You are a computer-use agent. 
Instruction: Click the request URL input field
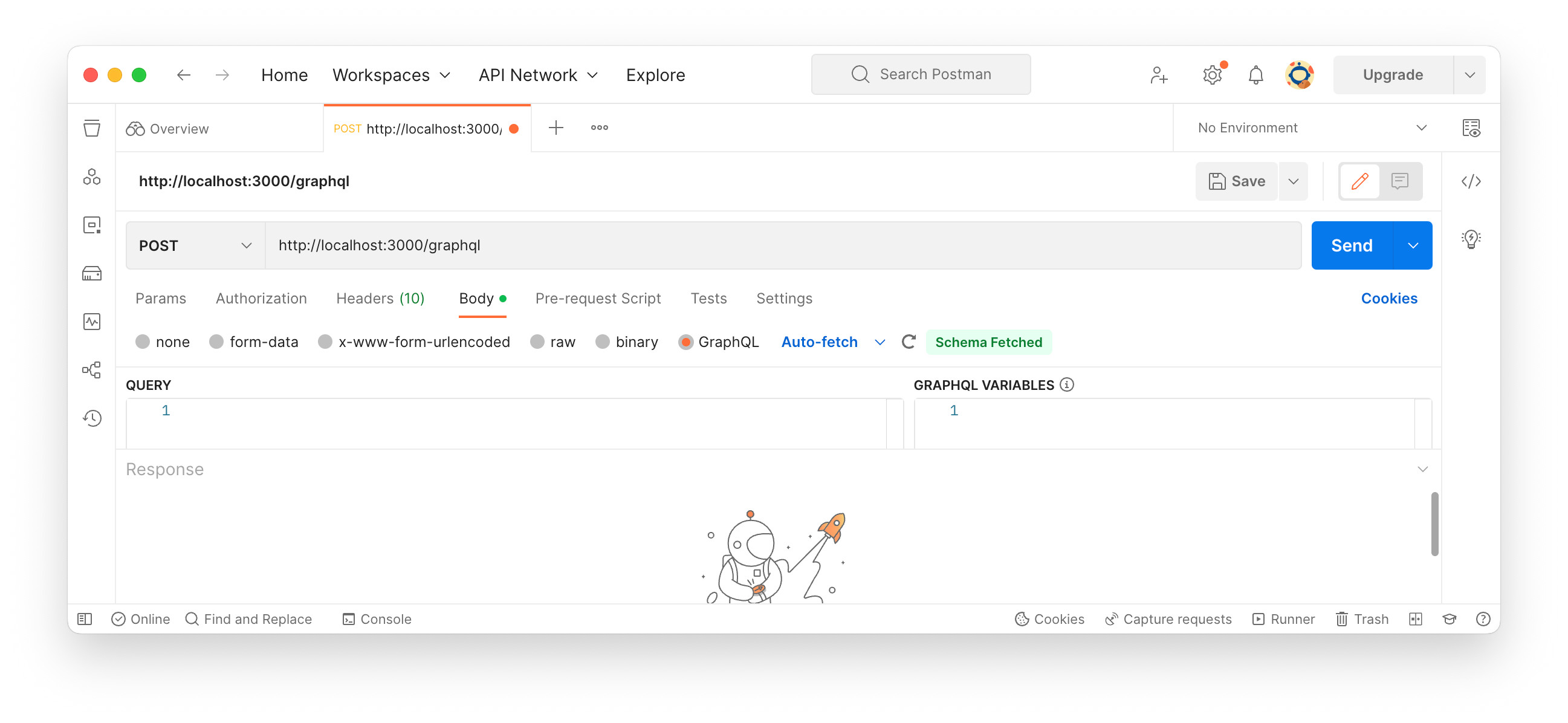pyautogui.click(x=783, y=245)
